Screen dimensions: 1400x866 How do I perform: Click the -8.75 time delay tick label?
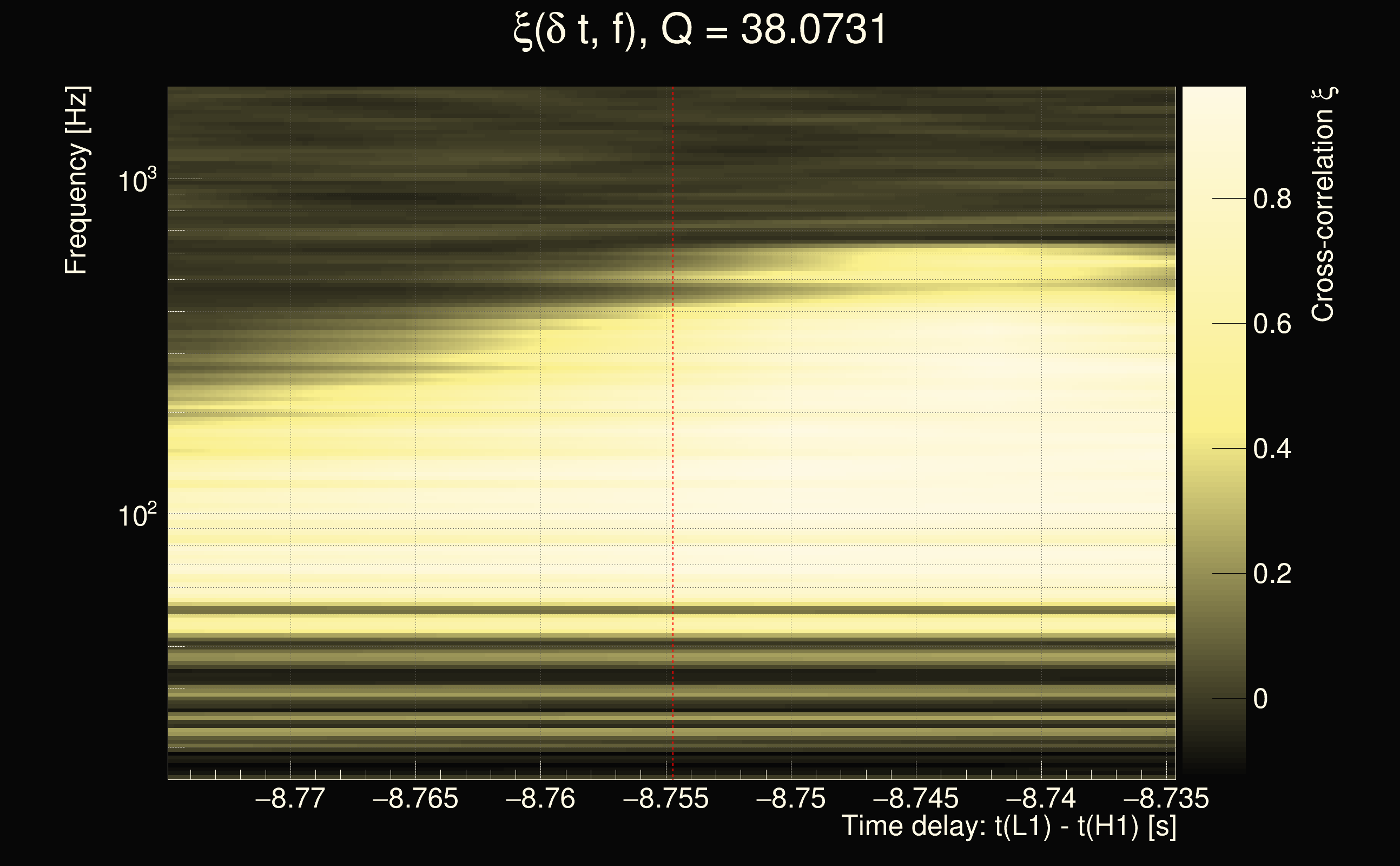coord(791,798)
